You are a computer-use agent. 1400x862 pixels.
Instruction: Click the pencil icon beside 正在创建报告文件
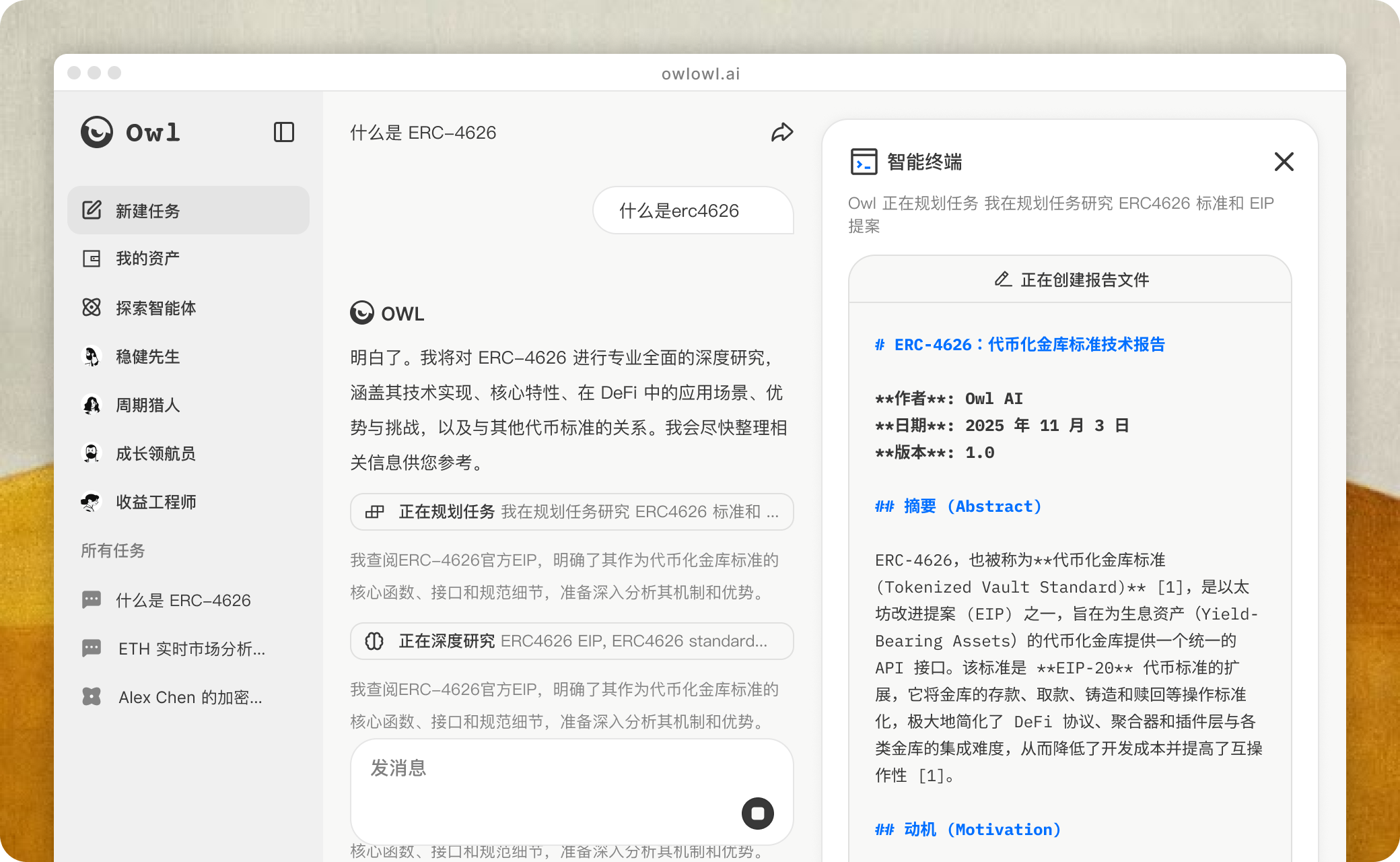click(x=1003, y=279)
